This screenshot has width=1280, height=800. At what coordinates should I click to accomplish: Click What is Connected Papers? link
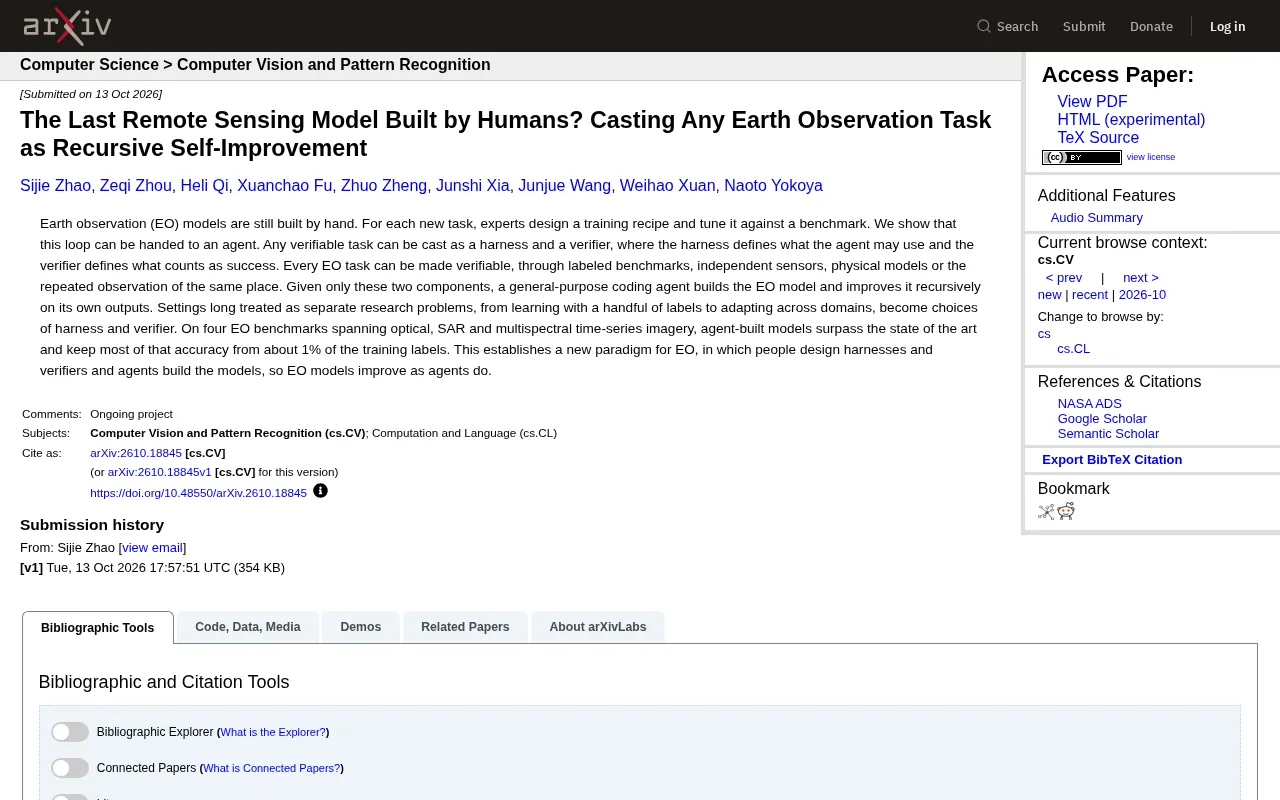(271, 768)
